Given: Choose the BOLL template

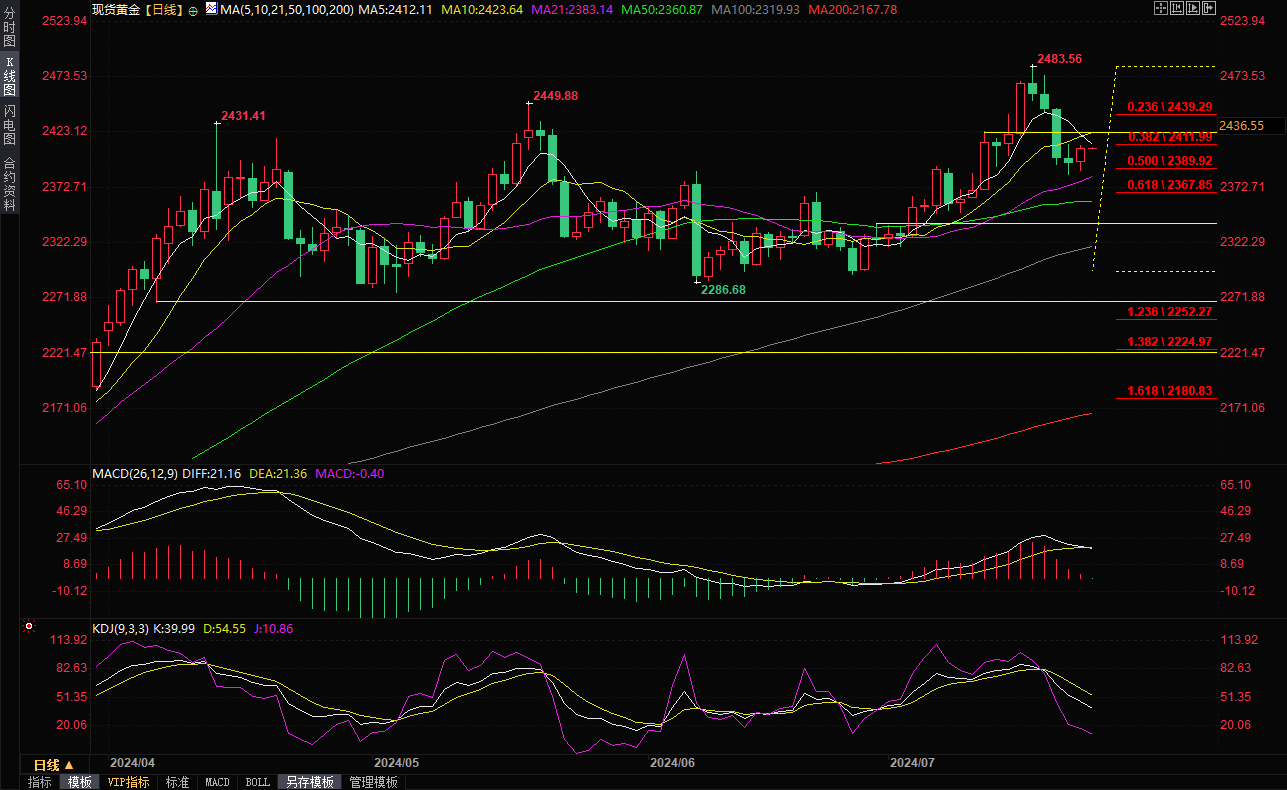Looking at the screenshot, I should [x=257, y=782].
